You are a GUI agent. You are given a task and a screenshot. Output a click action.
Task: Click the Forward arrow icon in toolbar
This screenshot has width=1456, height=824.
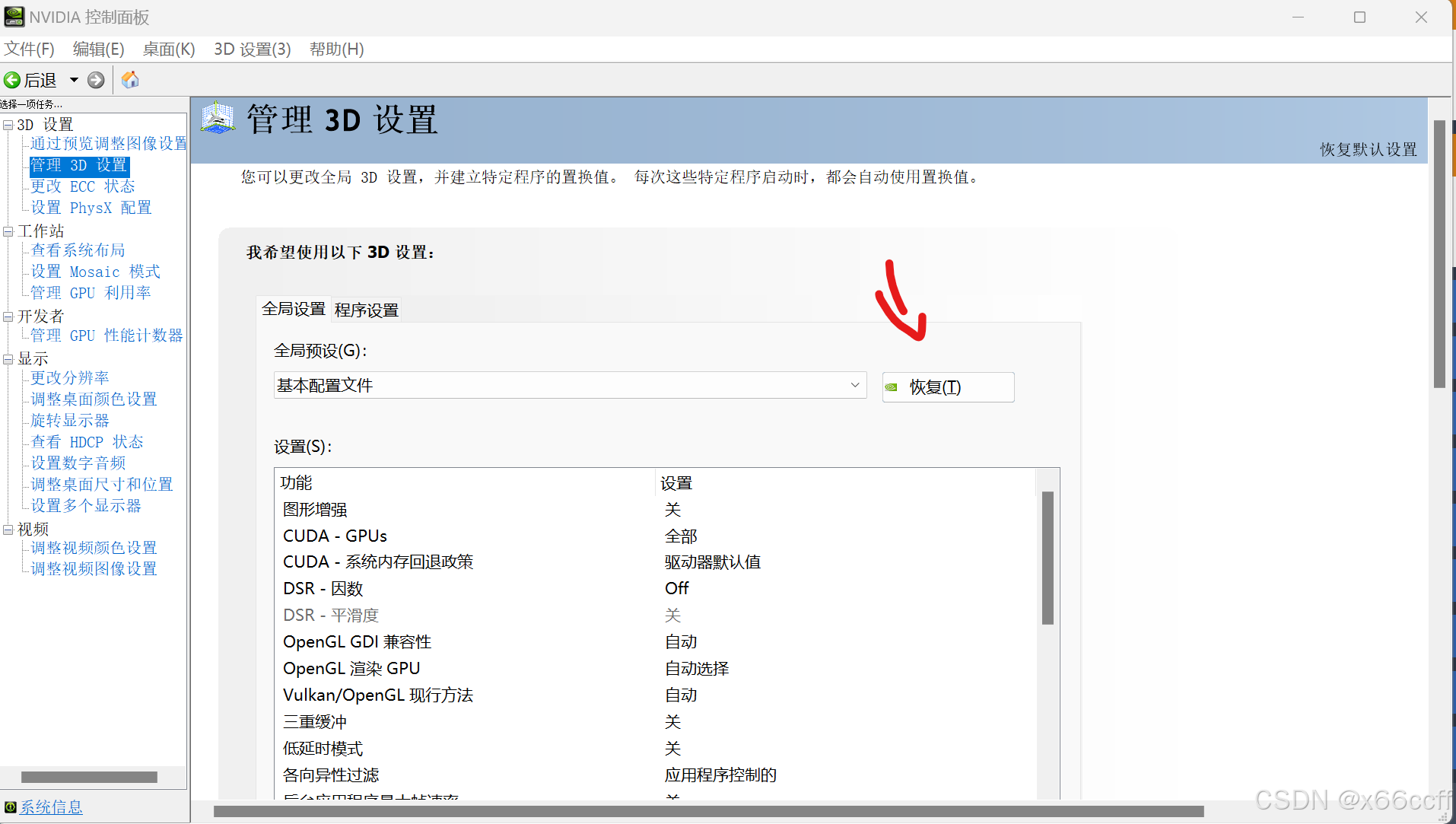96,80
